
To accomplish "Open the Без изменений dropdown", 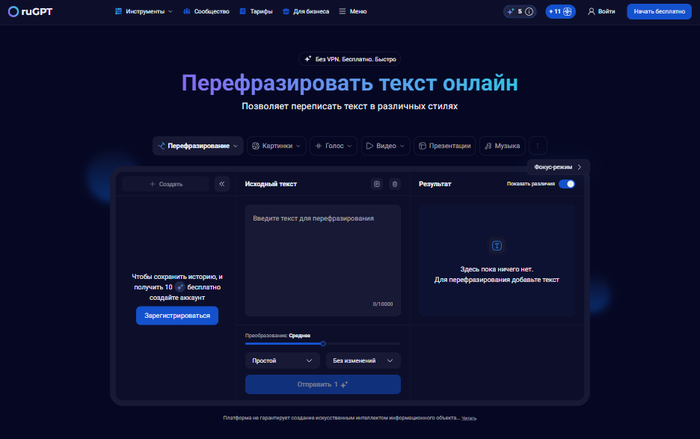I will point(363,360).
